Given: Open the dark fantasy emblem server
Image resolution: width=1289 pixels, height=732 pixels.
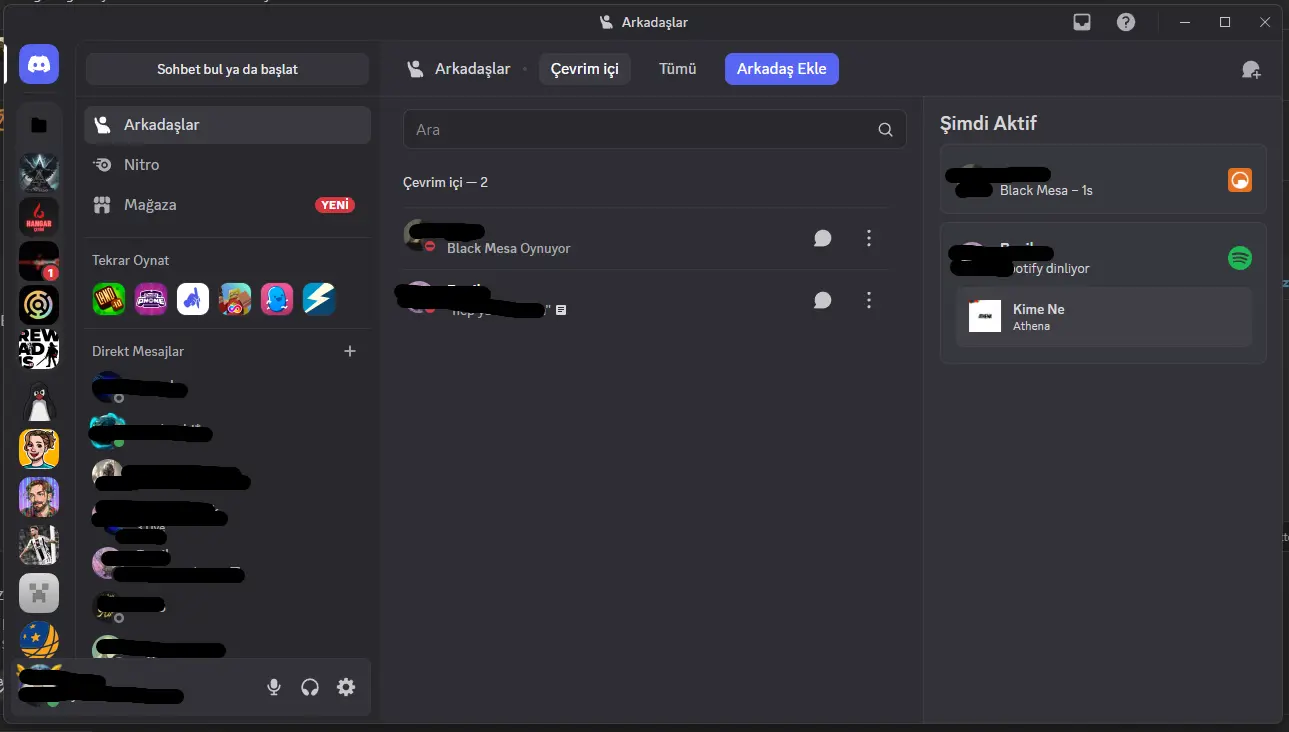Looking at the screenshot, I should tap(39, 172).
